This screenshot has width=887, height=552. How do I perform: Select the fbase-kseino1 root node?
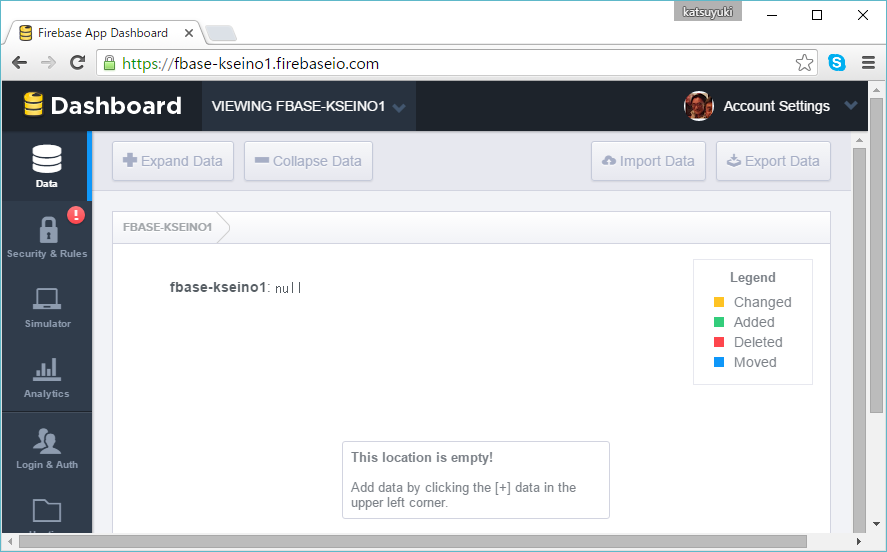tap(218, 287)
